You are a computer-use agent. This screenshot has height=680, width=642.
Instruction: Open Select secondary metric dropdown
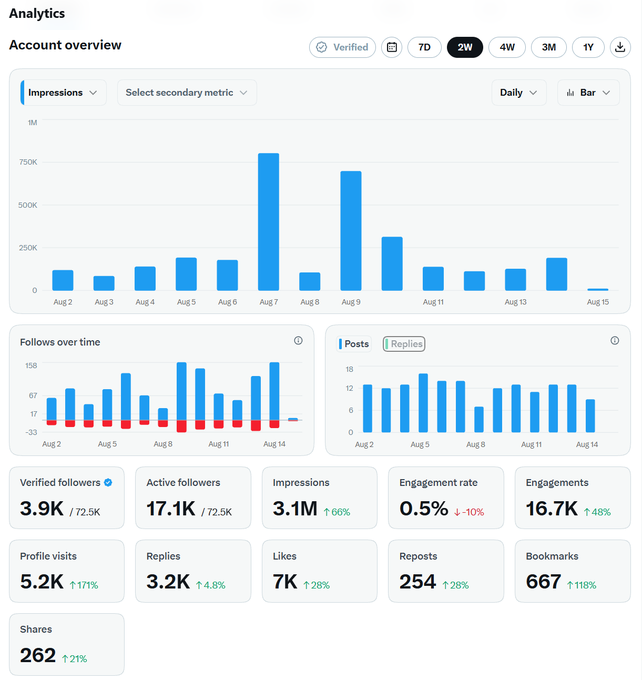click(x=187, y=92)
